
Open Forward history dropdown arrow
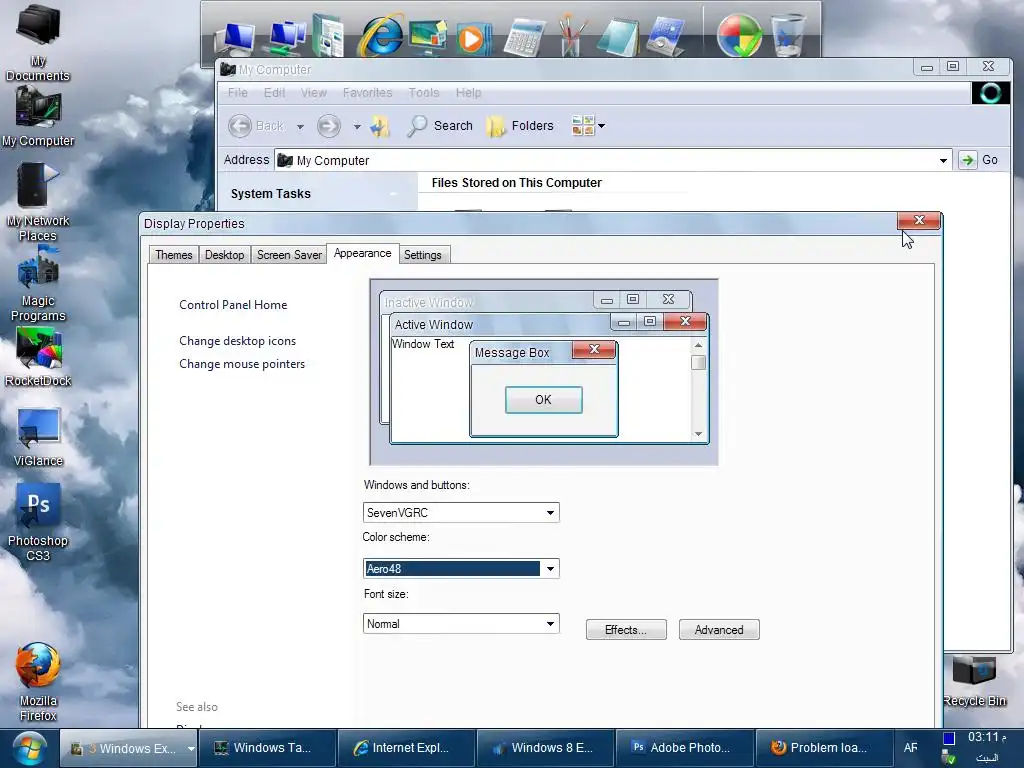357,127
